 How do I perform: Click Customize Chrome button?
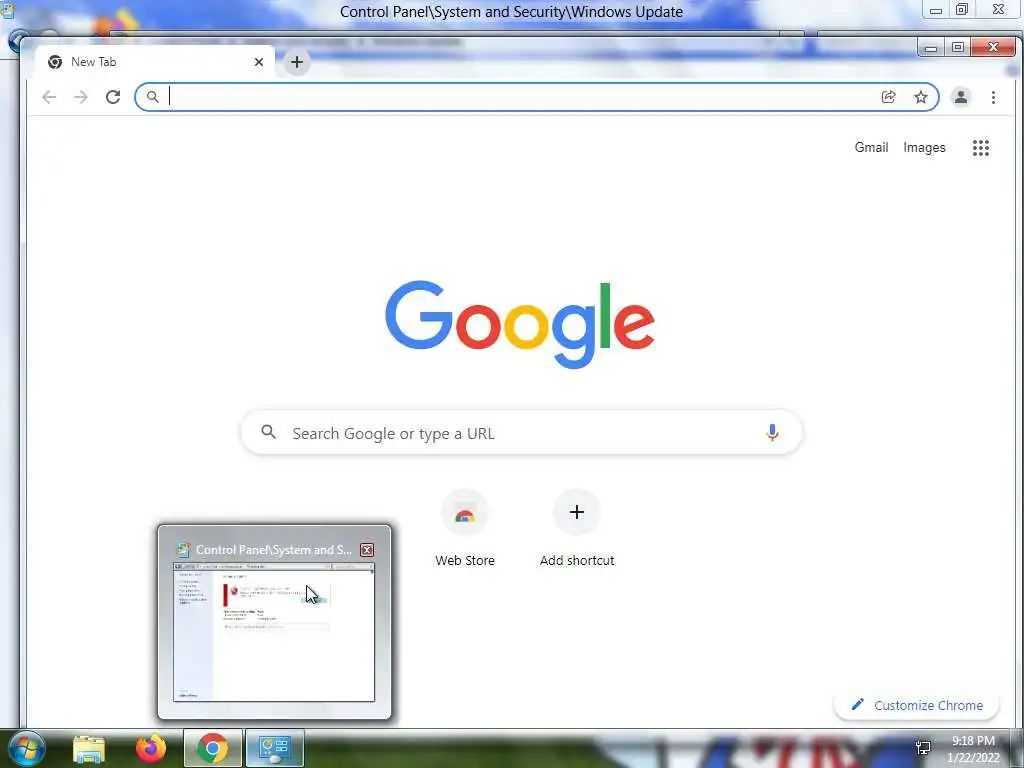917,705
